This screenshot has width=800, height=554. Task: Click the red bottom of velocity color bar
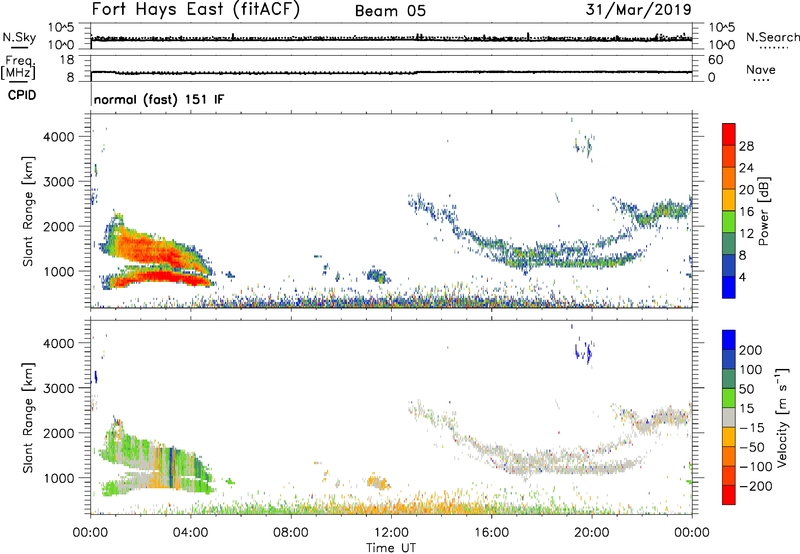pyautogui.click(x=729, y=497)
